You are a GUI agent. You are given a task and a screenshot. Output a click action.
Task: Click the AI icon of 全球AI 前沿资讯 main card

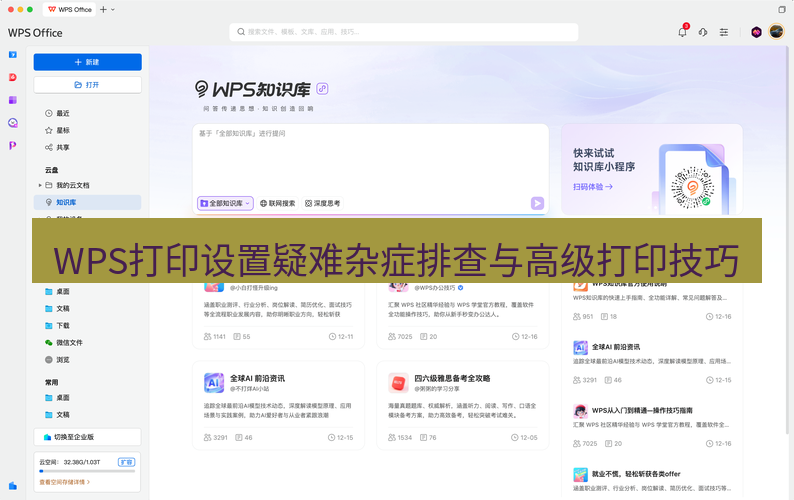click(x=214, y=383)
